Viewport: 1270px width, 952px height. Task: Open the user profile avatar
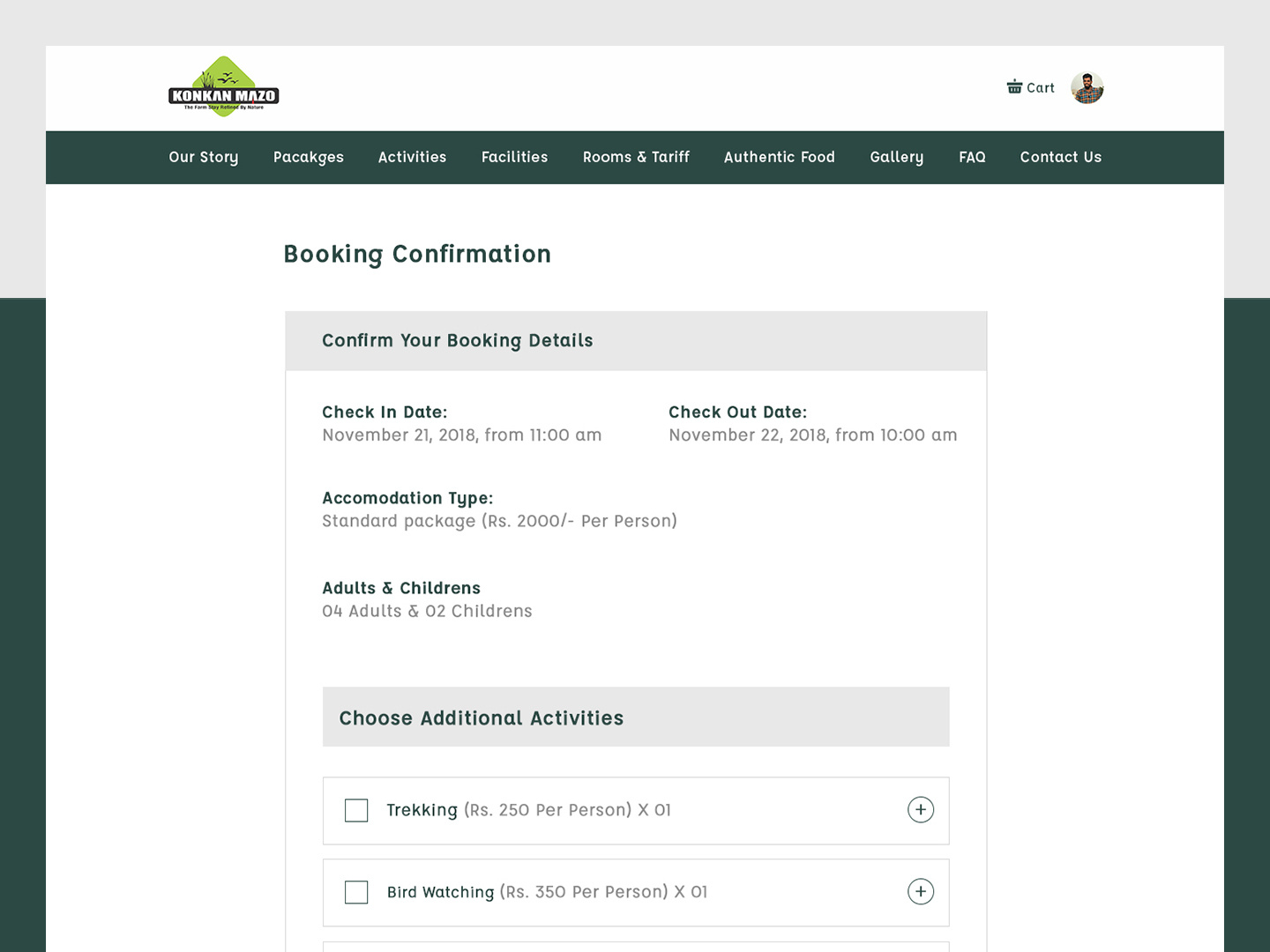(1087, 88)
